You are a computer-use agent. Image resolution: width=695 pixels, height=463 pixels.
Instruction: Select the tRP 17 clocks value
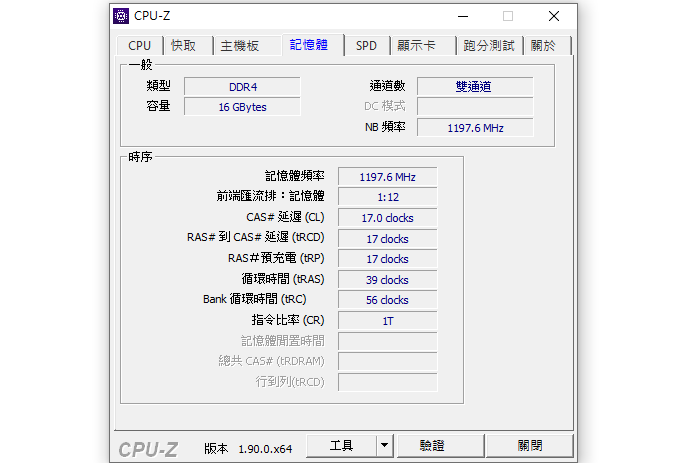(387, 259)
